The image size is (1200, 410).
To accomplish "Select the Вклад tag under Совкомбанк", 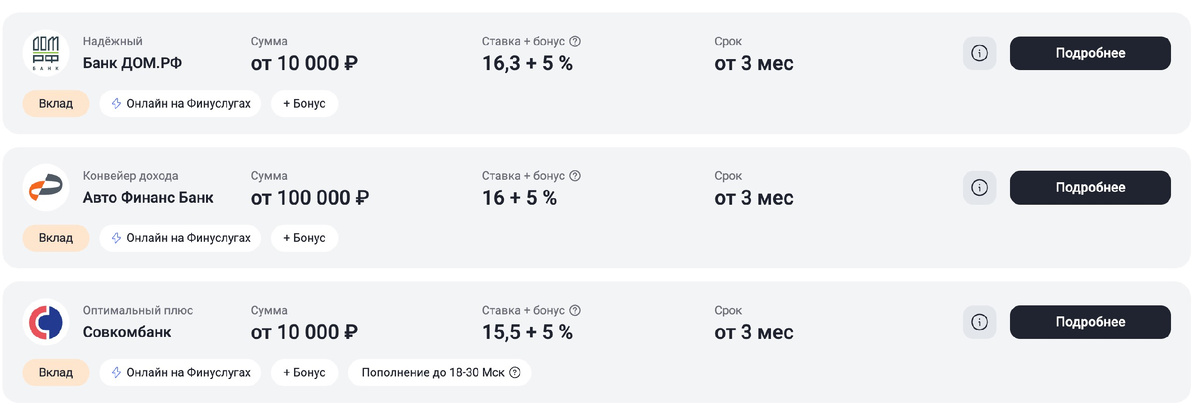I will (56, 373).
